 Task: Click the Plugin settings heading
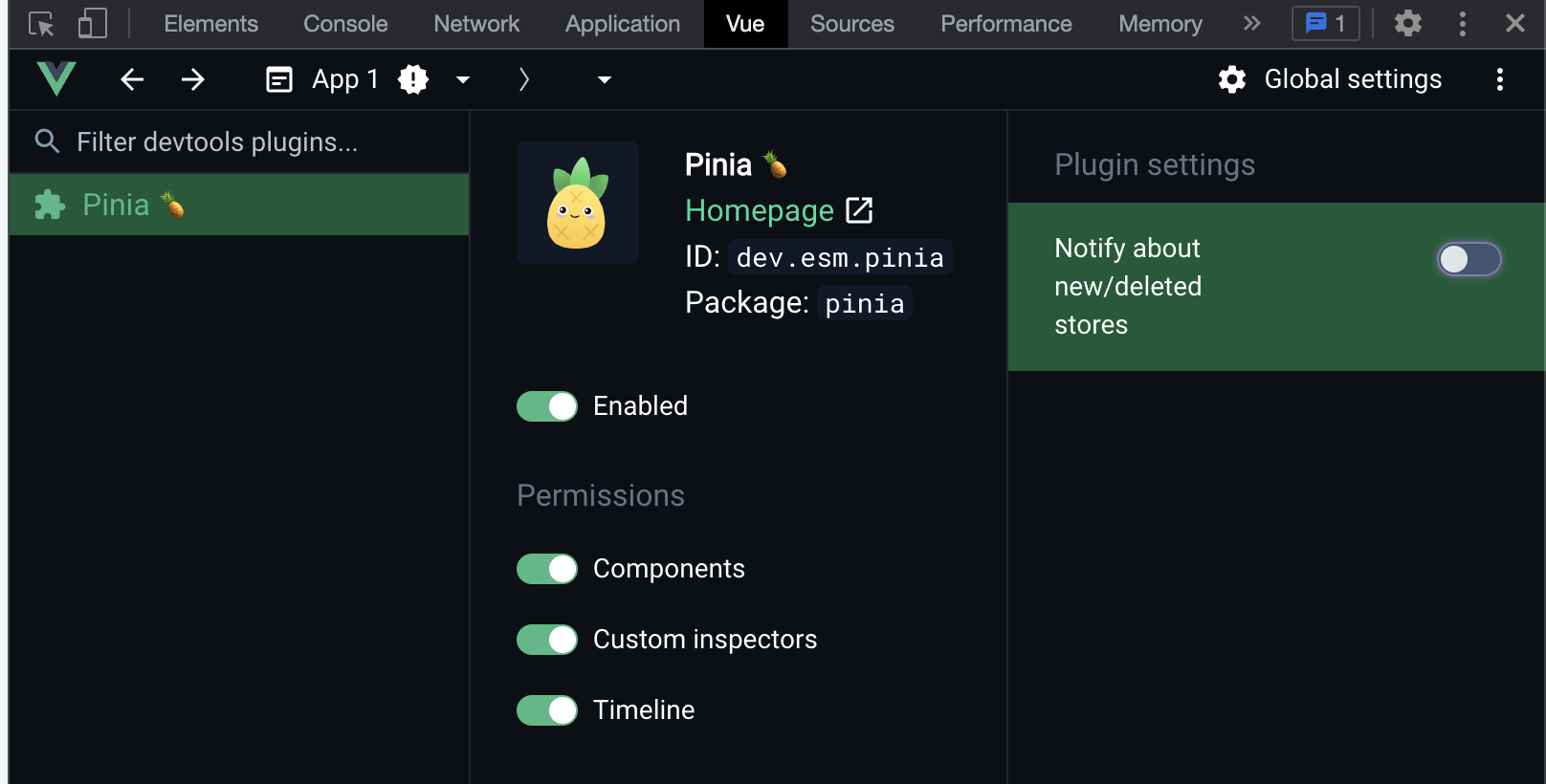1155,164
